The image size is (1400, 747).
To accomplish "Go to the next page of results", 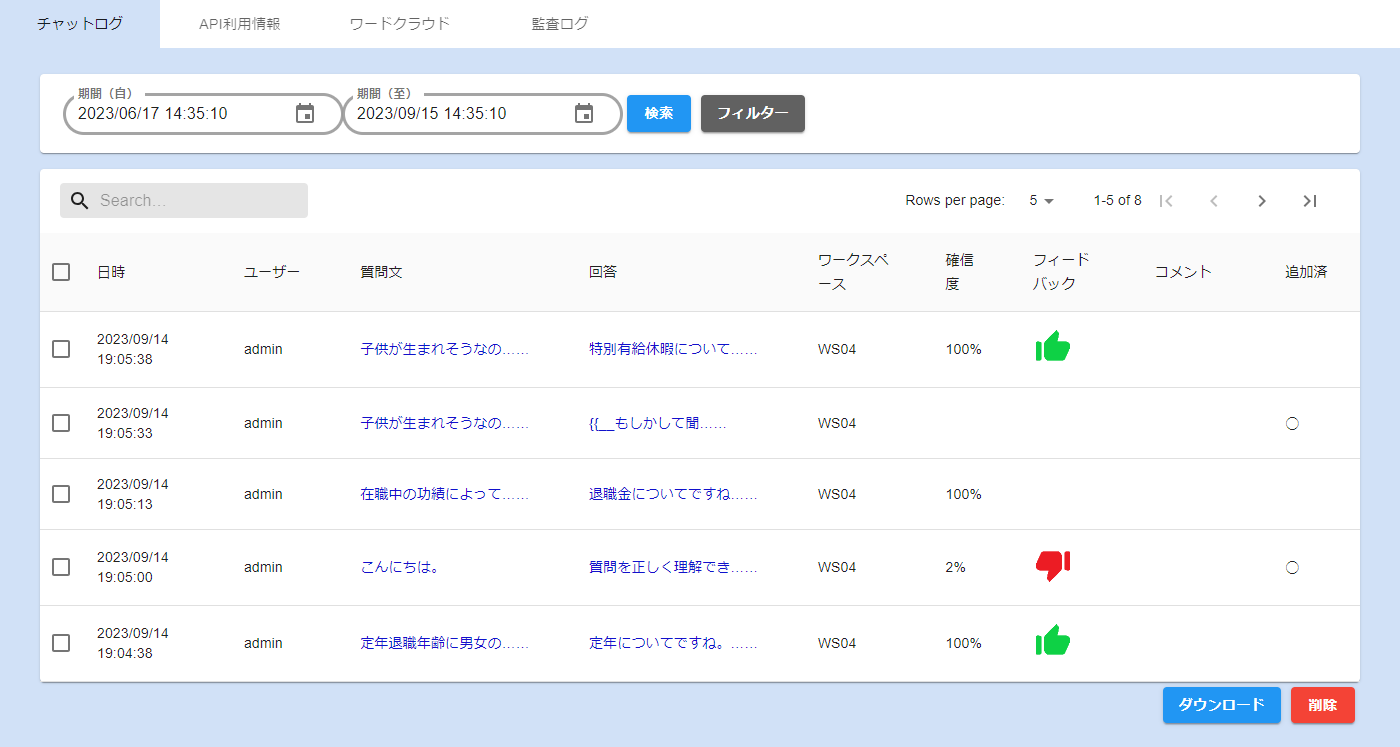I will [x=1261, y=201].
